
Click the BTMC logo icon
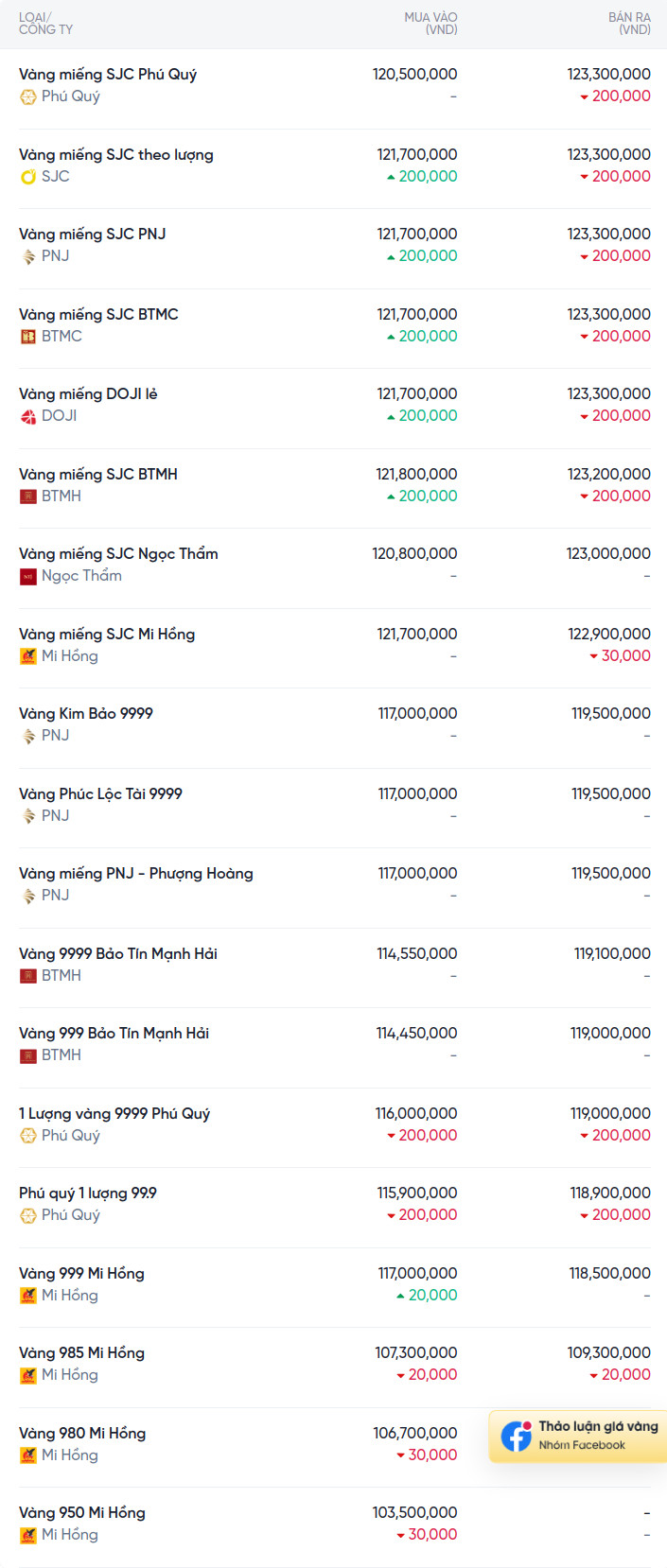click(28, 337)
